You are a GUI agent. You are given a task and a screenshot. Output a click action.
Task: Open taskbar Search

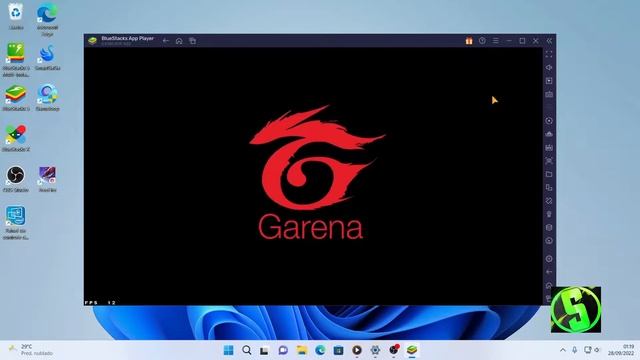(x=247, y=350)
